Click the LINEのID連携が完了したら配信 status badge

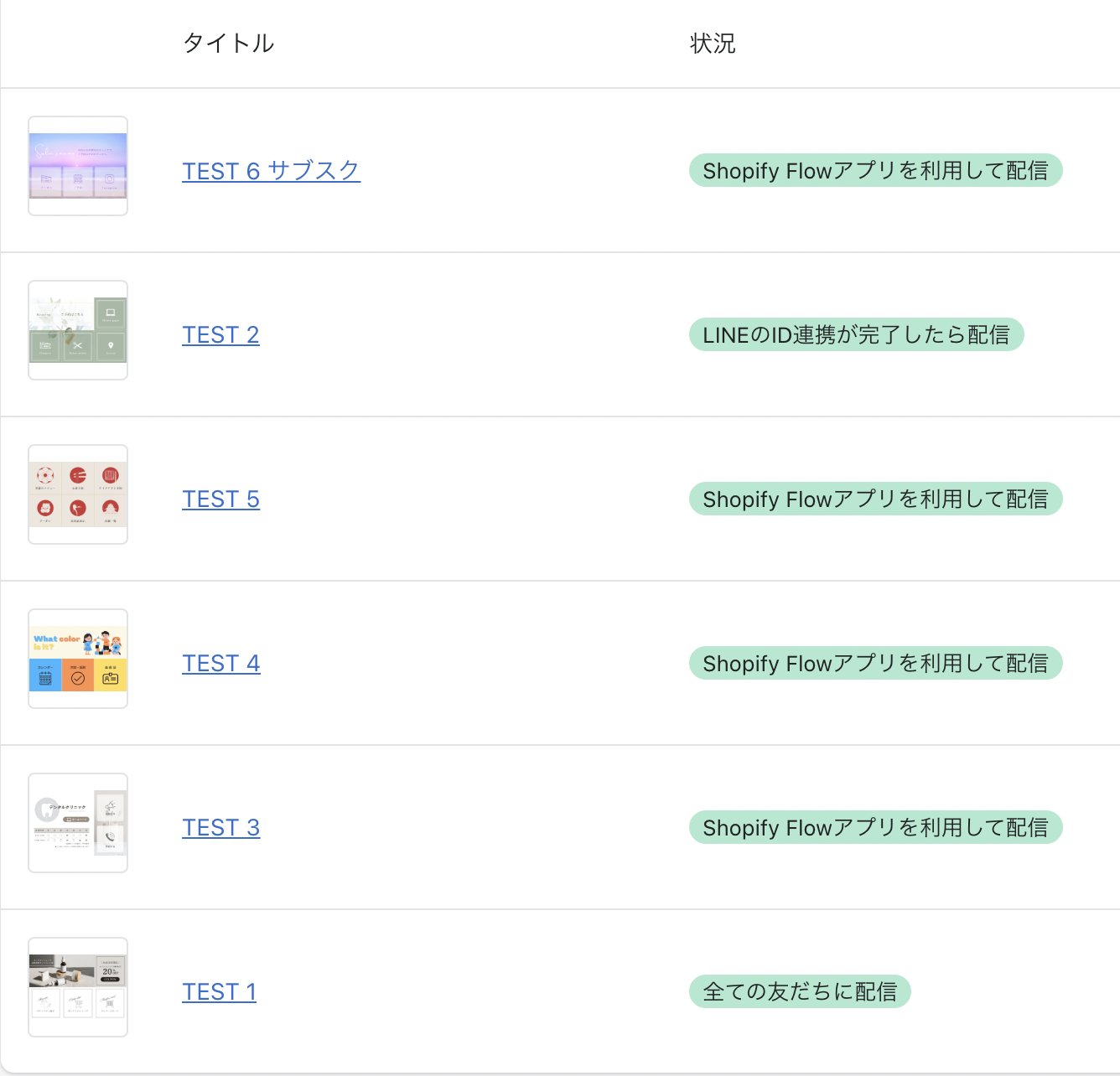856,335
